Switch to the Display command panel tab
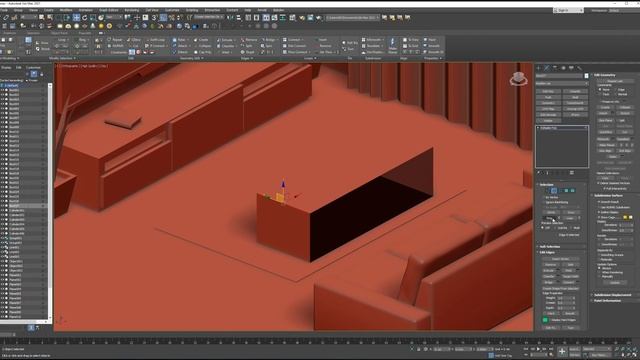The width and height of the screenshot is (640, 360). tap(571, 68)
